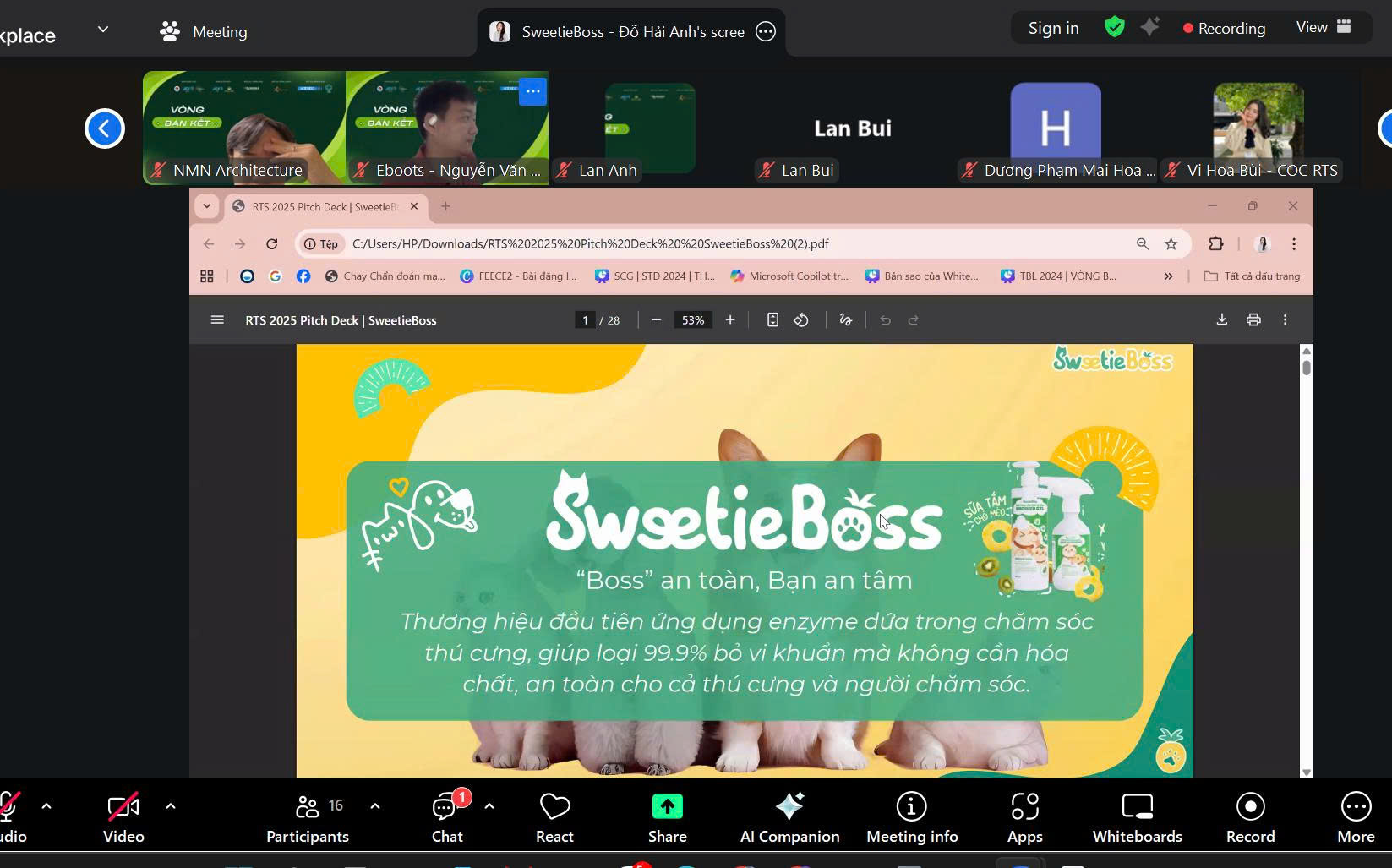Screen dimensions: 1392x868
Task: Open the View layout menu
Action: 1324,28
